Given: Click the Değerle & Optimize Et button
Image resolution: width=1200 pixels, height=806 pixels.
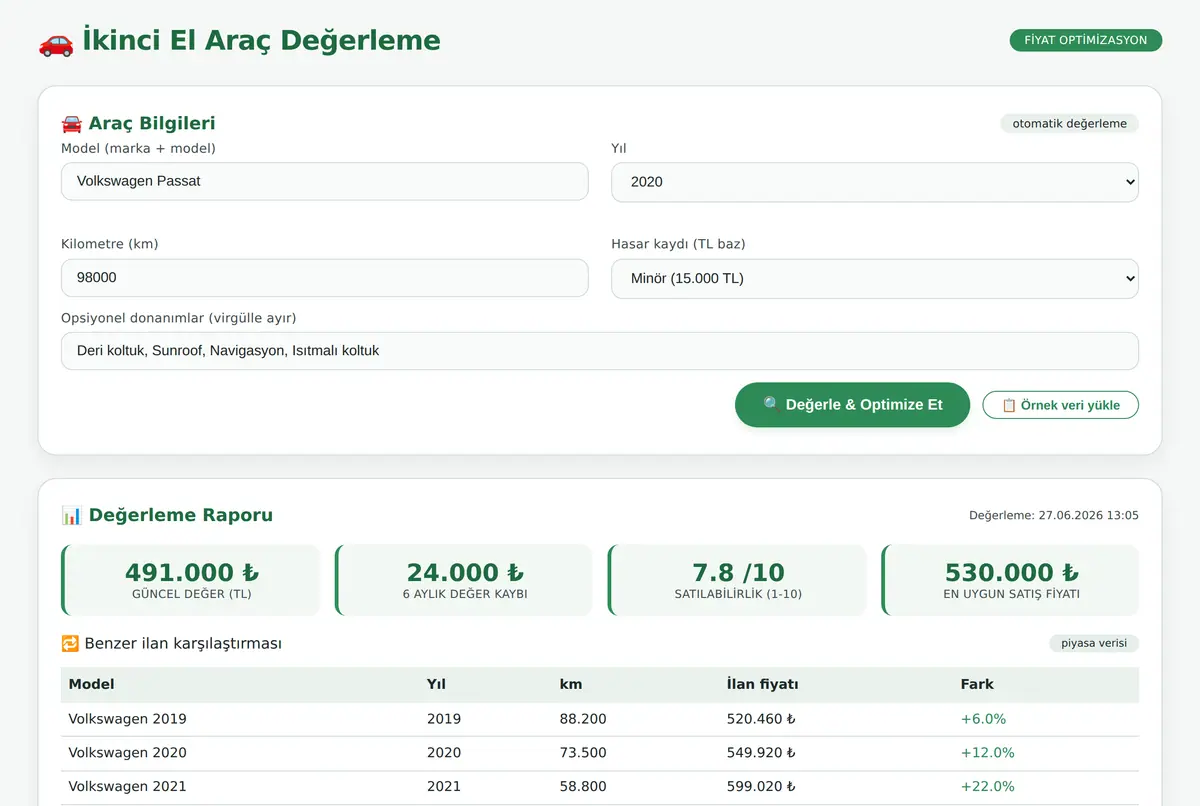Looking at the screenshot, I should pos(852,405).
